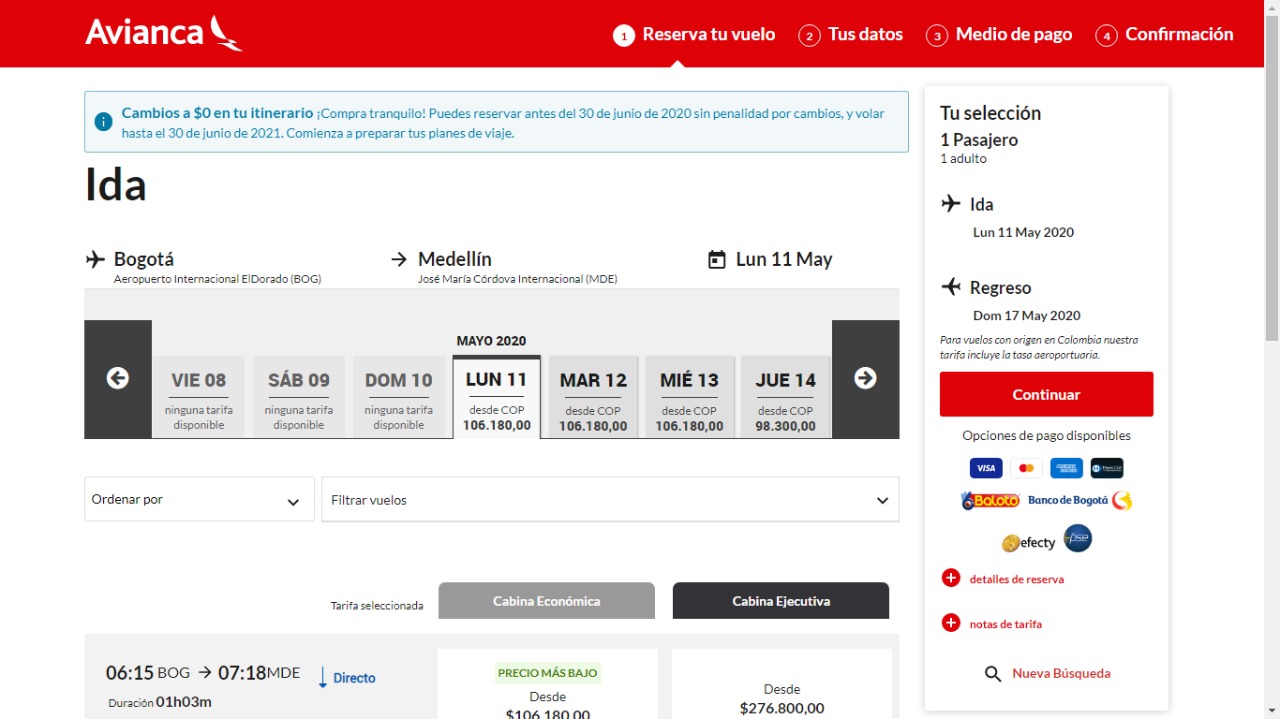Click the Avianca logo
This screenshot has height=719, width=1280.
[x=164, y=33]
